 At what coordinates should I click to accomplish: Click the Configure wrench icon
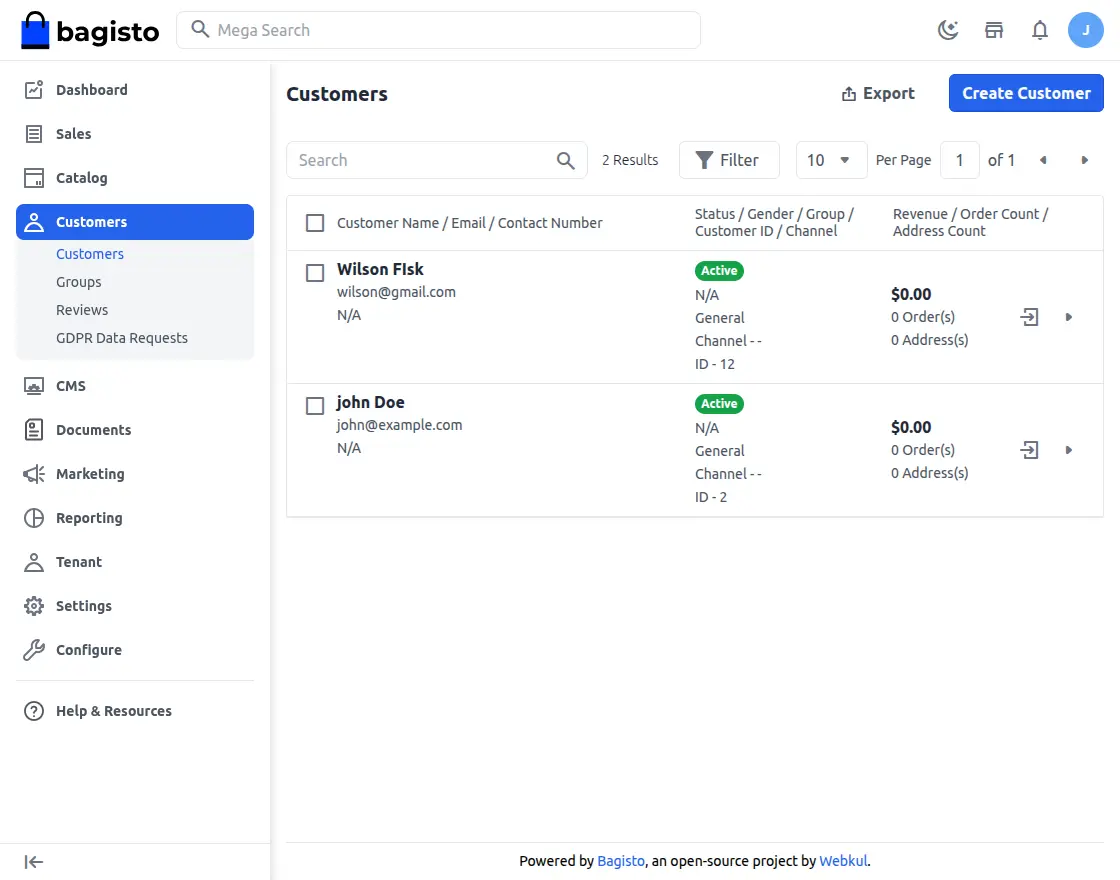coord(34,650)
